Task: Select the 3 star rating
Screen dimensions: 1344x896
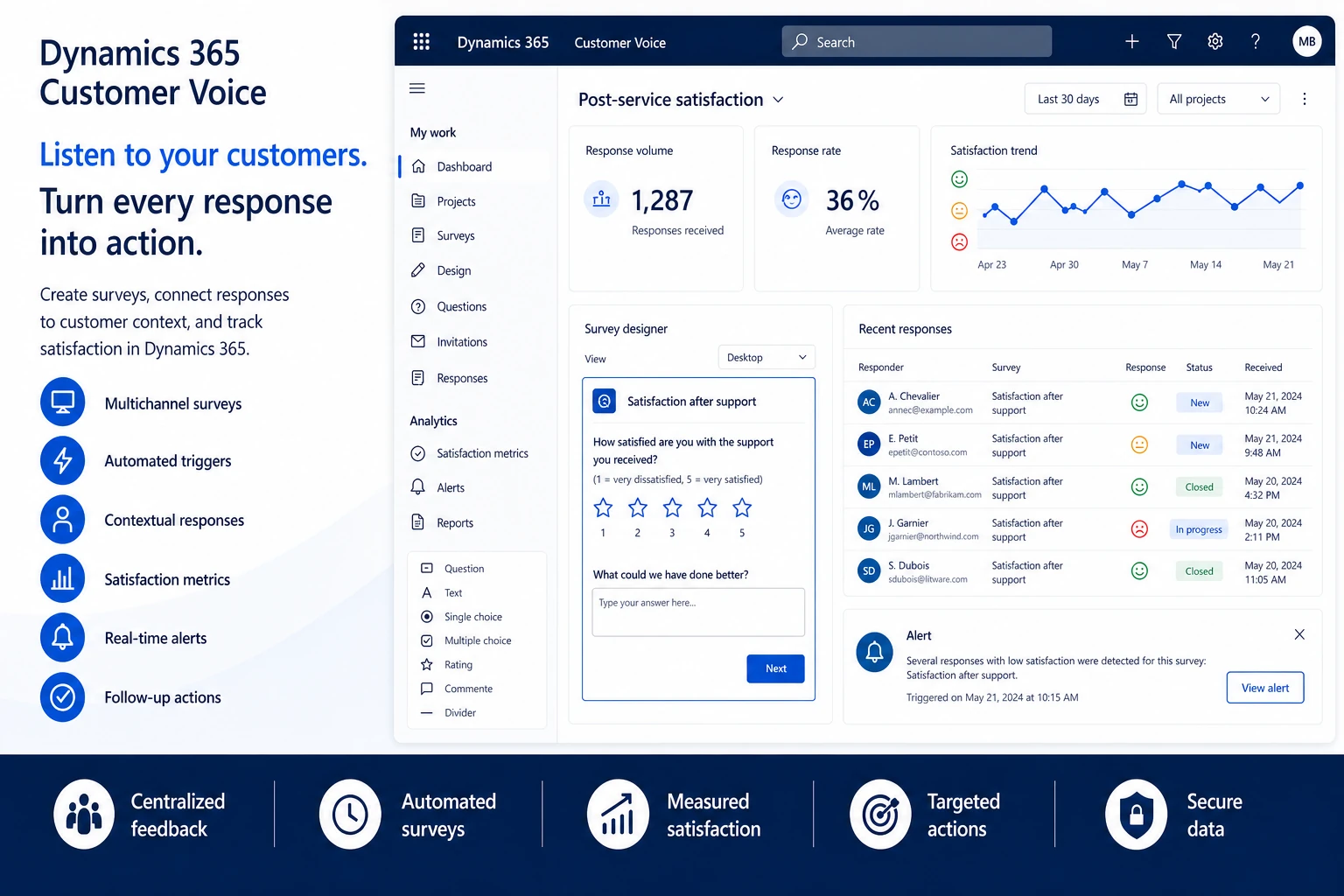Action: point(672,507)
